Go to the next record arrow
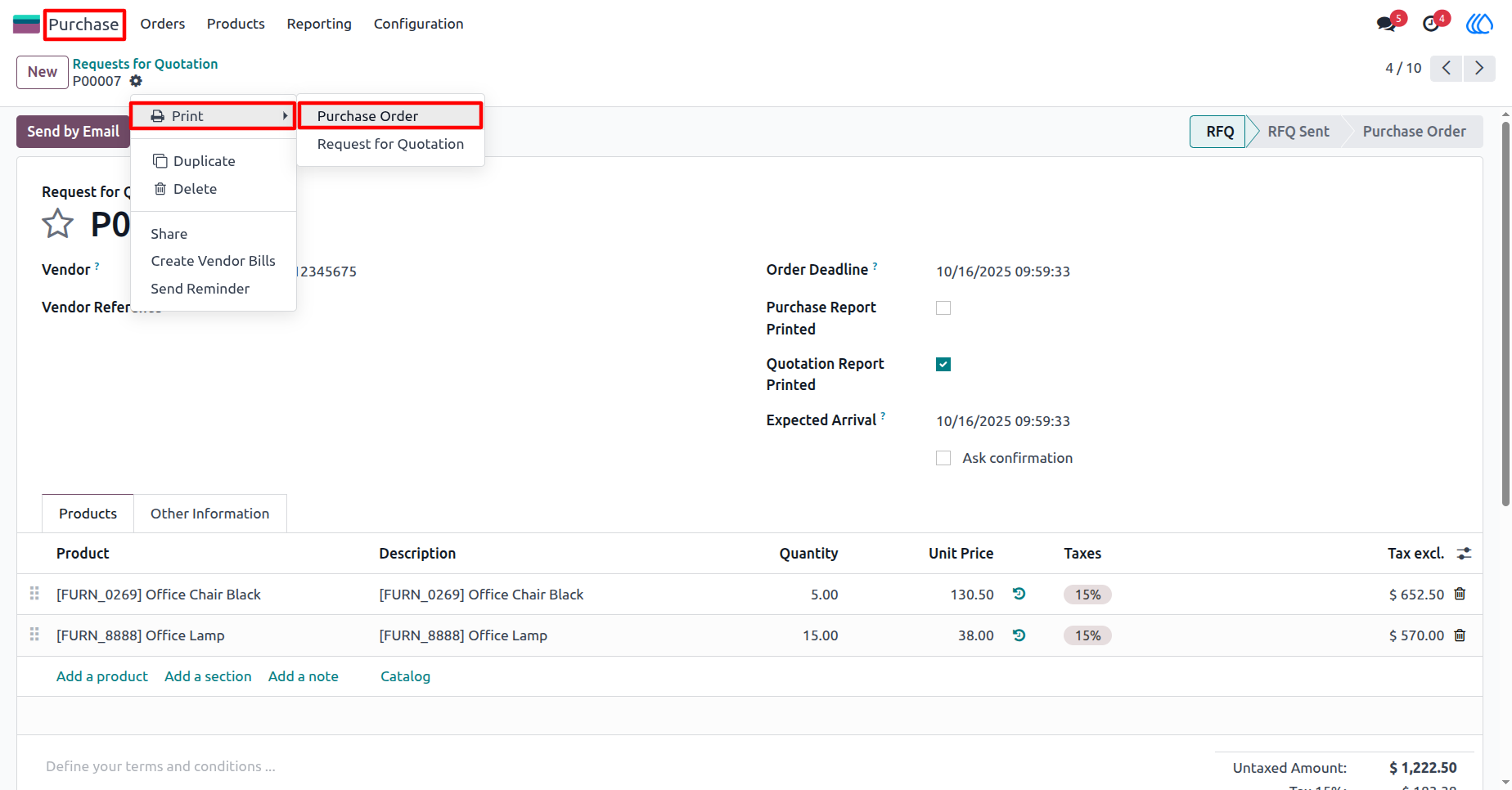This screenshot has width=1512, height=790. [x=1479, y=68]
